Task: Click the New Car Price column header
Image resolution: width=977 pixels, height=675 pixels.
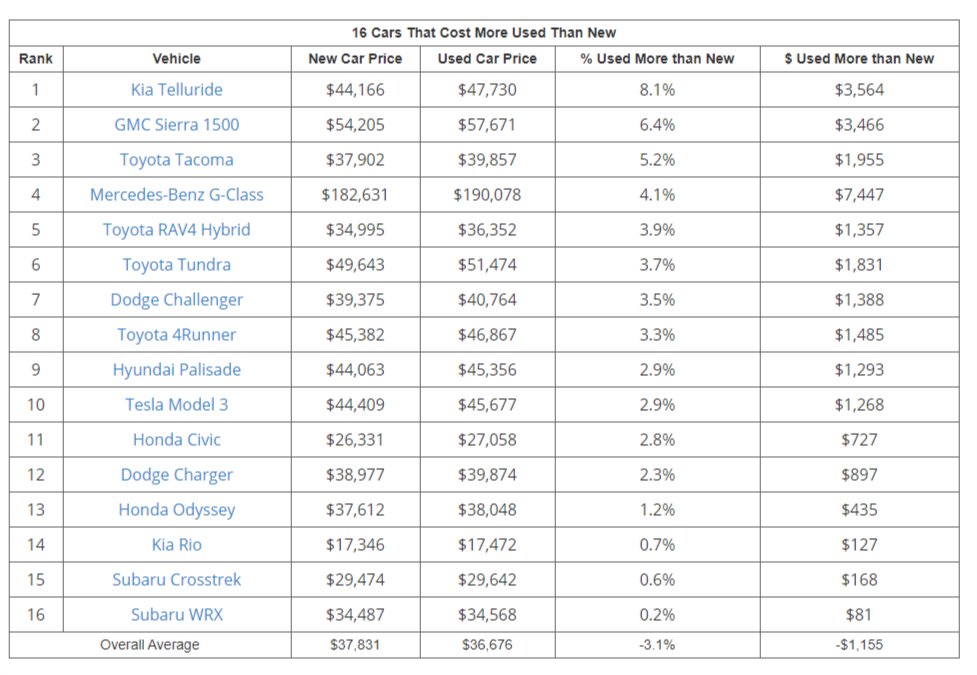Action: pyautogui.click(x=355, y=59)
